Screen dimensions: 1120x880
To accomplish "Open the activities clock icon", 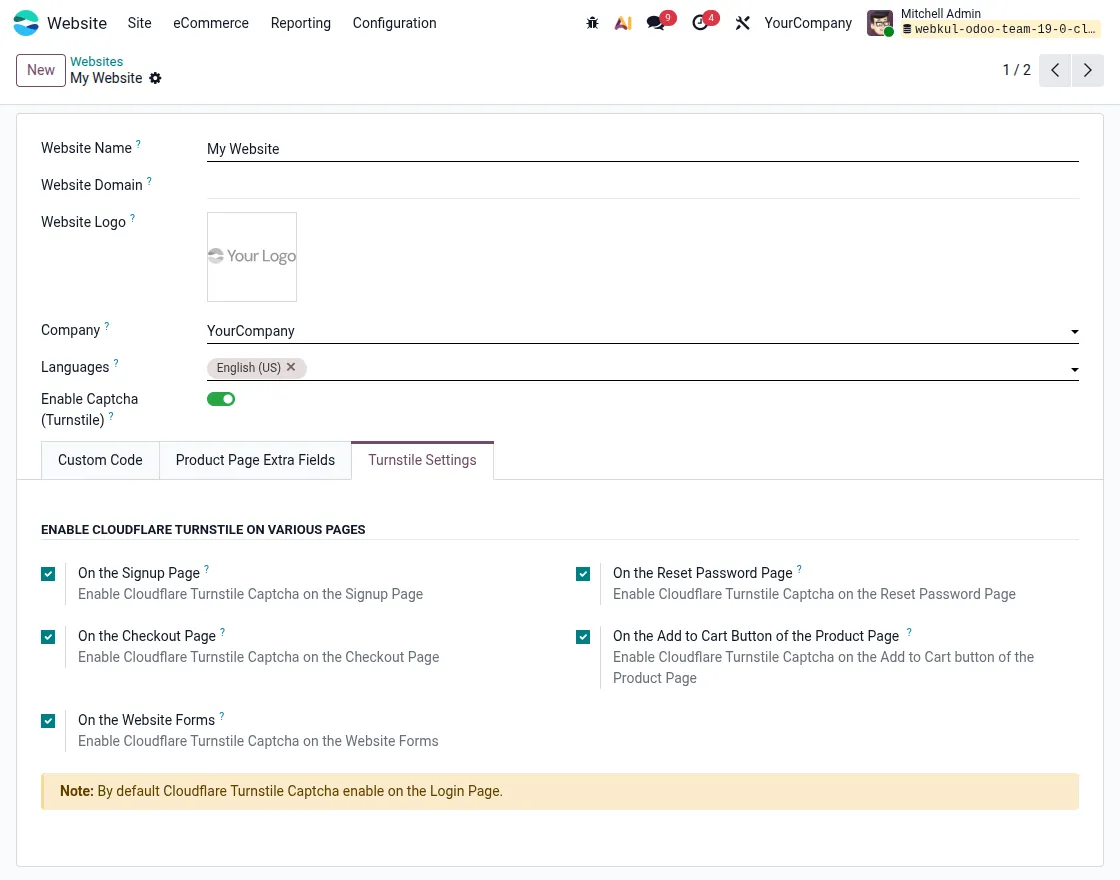I will (x=700, y=23).
